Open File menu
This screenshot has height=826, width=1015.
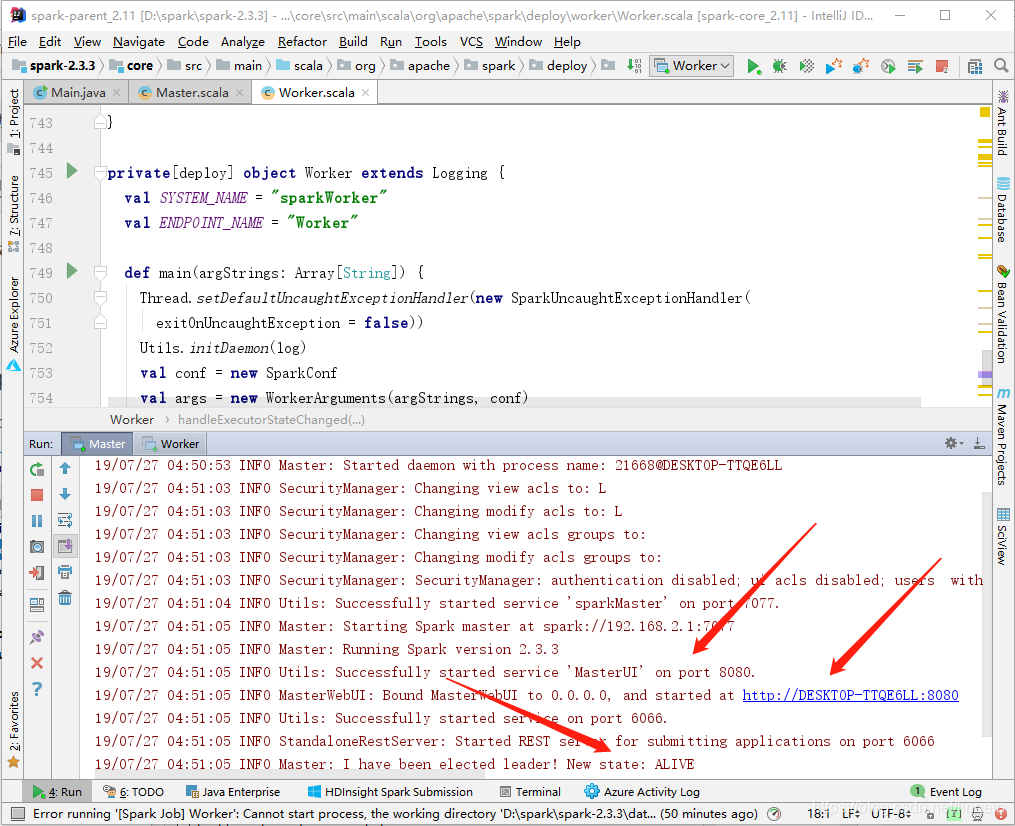pos(17,42)
